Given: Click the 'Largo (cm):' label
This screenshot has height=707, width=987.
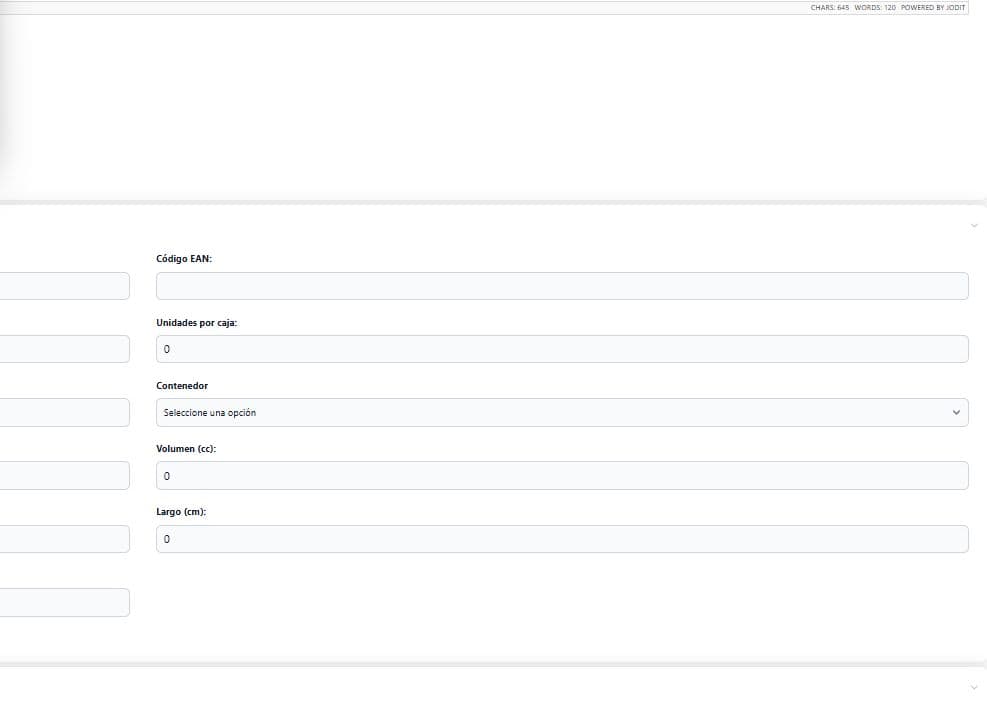Looking at the screenshot, I should [181, 512].
